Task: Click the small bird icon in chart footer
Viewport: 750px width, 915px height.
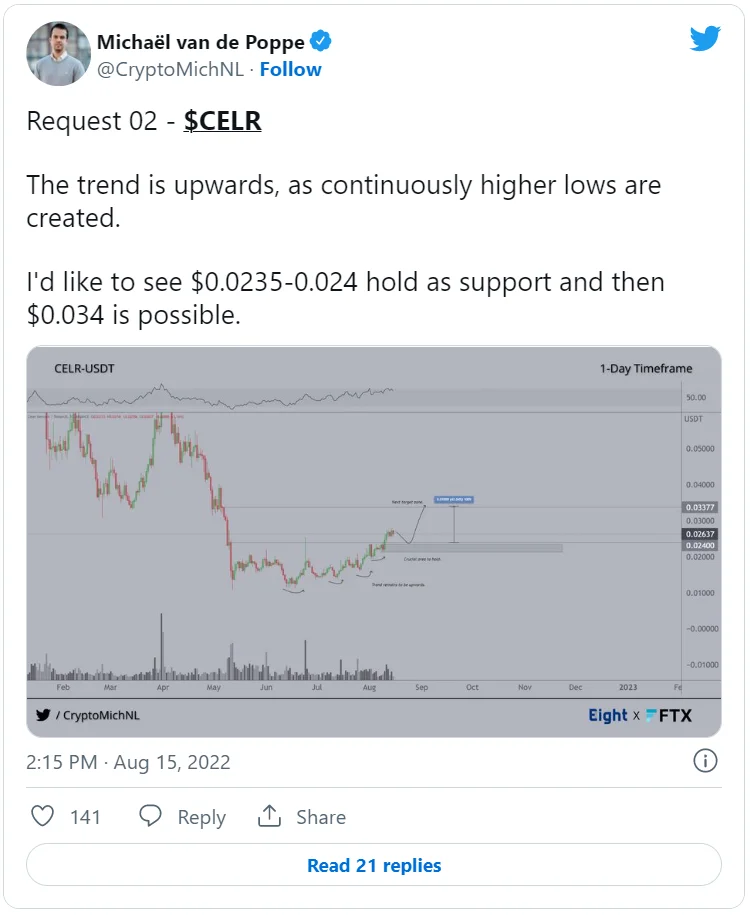Action: (43, 715)
